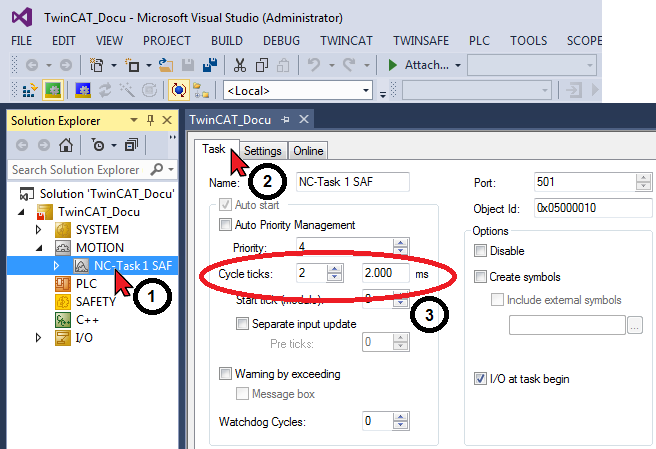This screenshot has width=656, height=449.
Task: Open the PLC menu
Action: click(479, 41)
